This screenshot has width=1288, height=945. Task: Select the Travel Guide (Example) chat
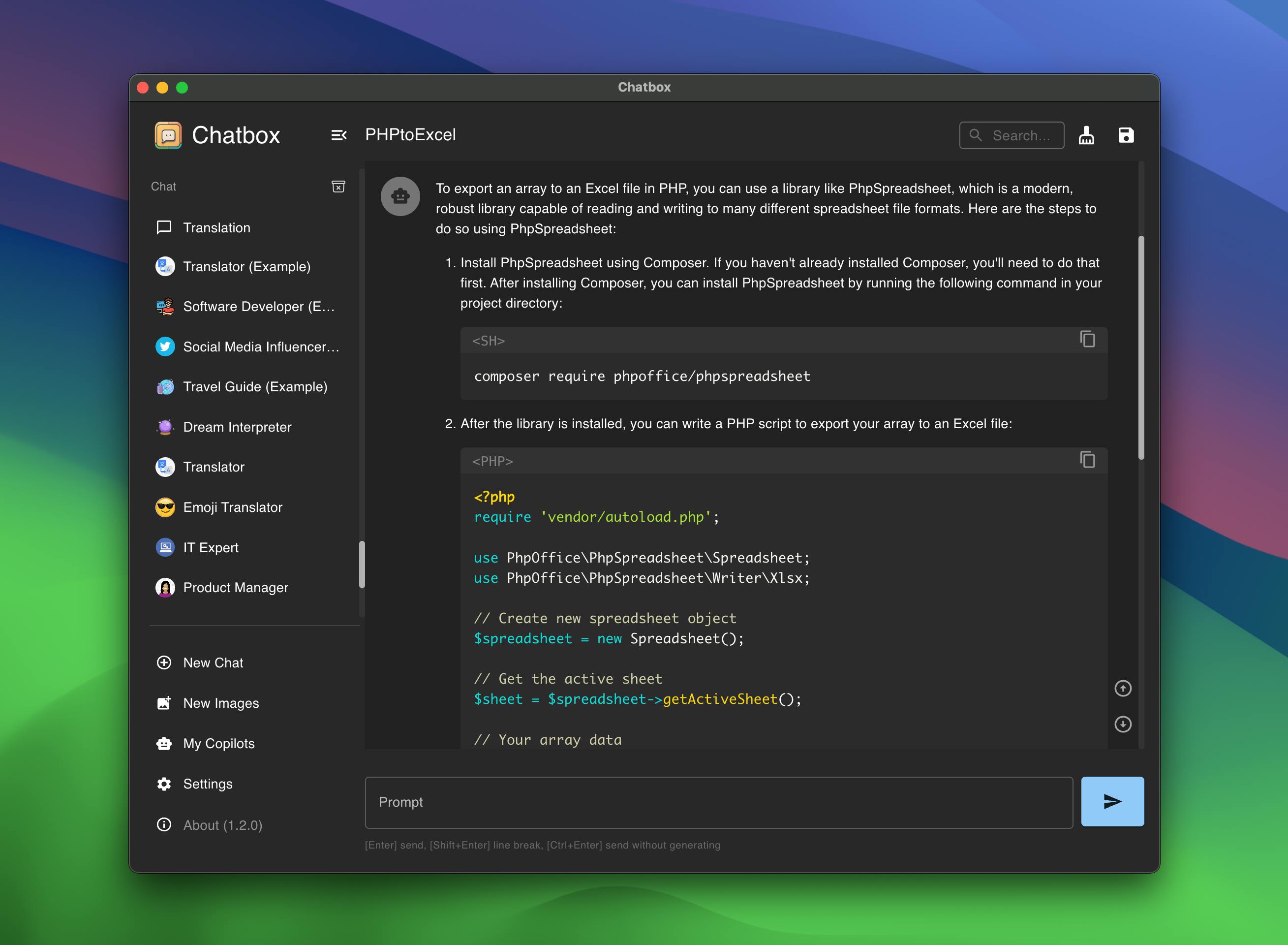250,387
